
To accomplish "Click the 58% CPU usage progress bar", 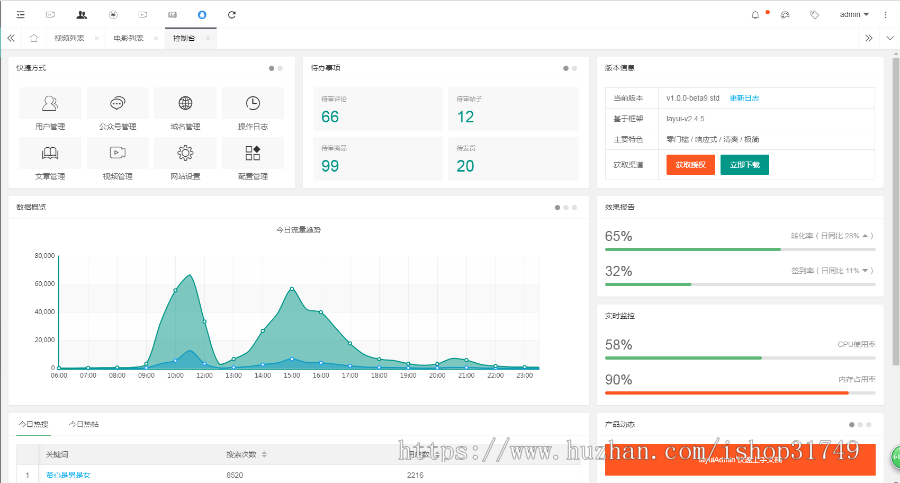I will [740, 358].
